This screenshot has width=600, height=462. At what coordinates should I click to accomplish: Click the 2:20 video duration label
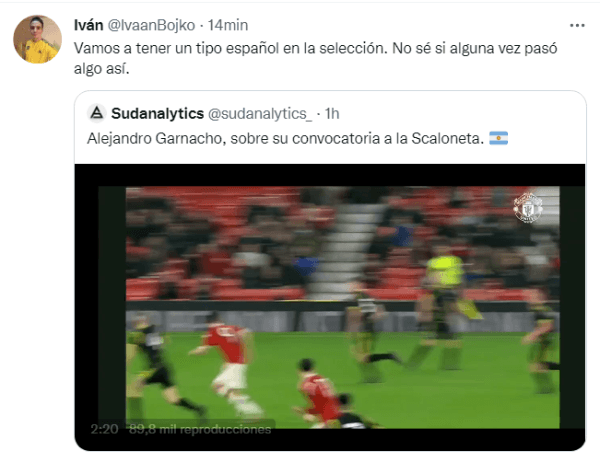coord(104,429)
